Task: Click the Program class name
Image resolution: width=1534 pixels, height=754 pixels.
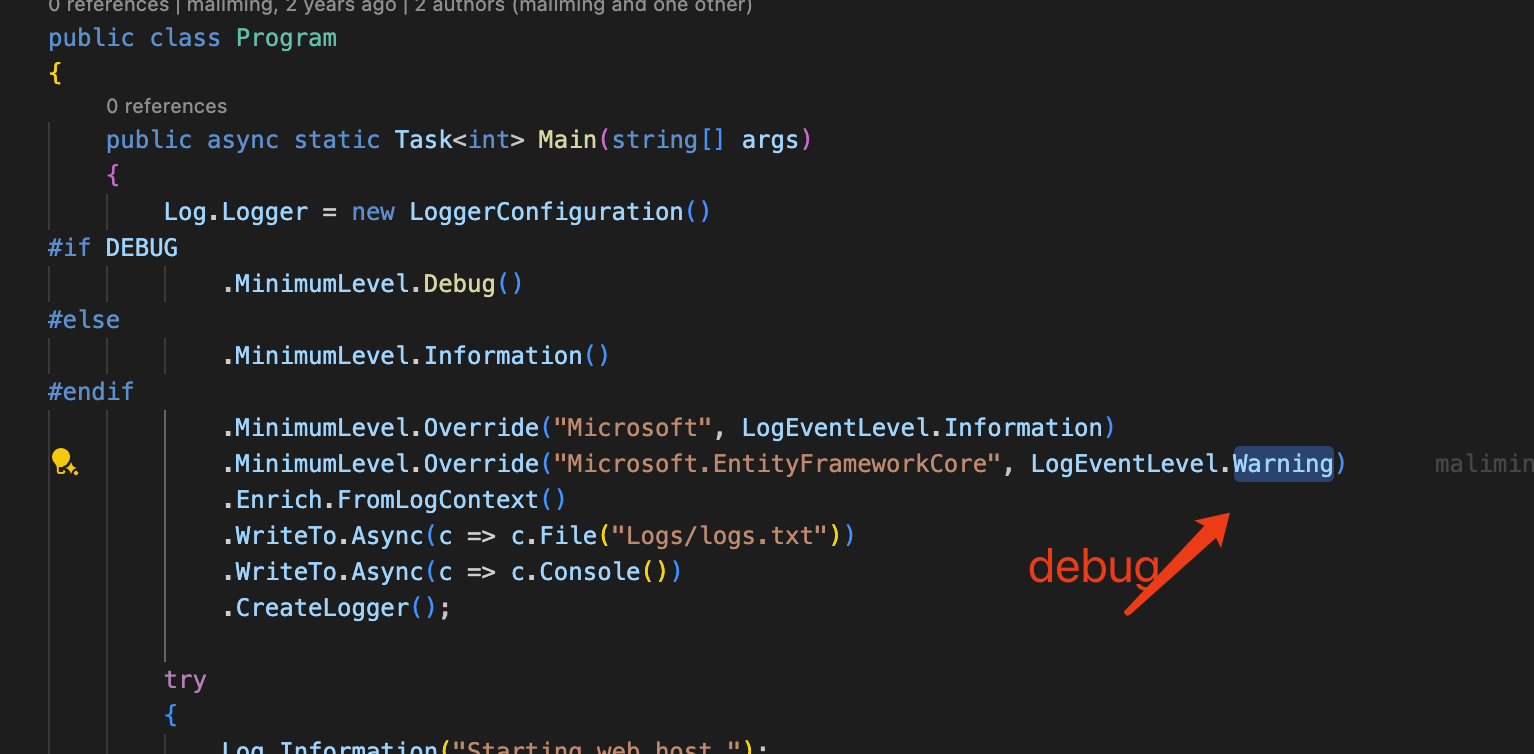Action: (x=286, y=38)
